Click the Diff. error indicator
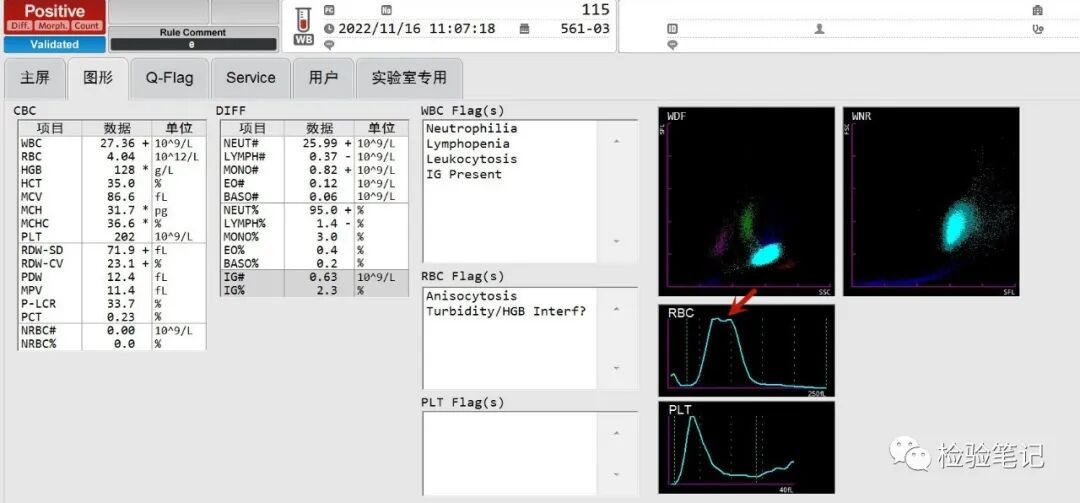1080x503 pixels. click(x=19, y=26)
